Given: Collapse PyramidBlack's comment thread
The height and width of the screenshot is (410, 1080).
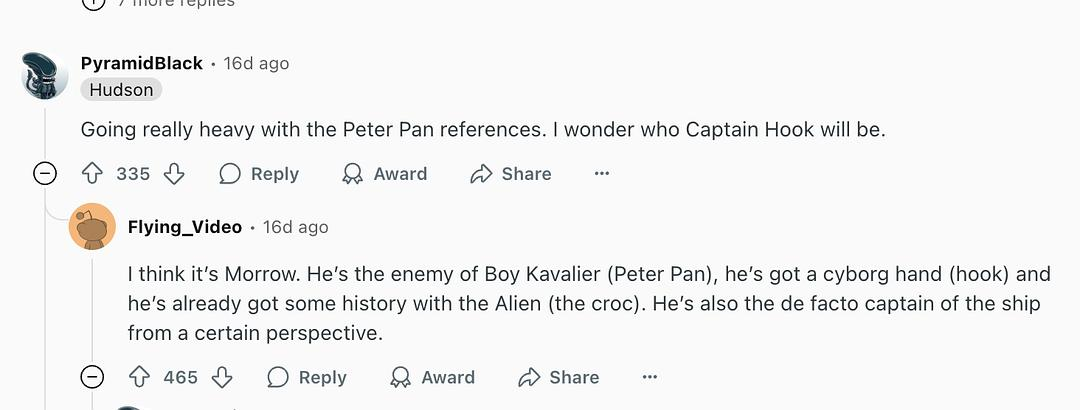Looking at the screenshot, I should [45, 174].
